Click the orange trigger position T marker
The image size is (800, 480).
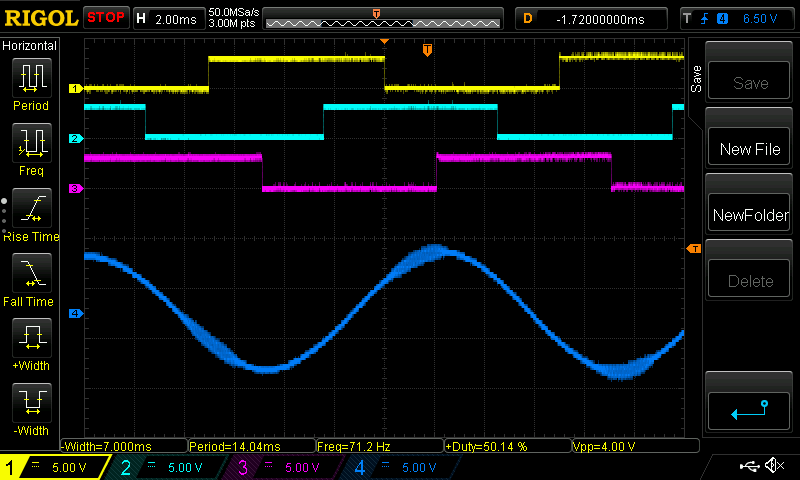[428, 50]
